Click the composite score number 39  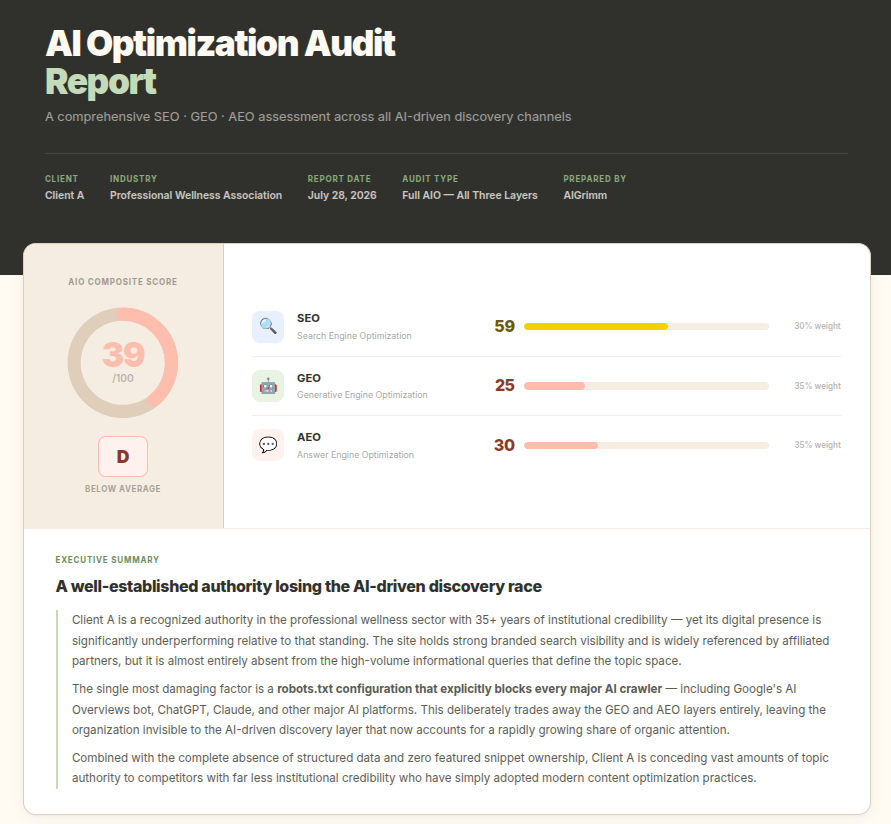click(x=123, y=355)
